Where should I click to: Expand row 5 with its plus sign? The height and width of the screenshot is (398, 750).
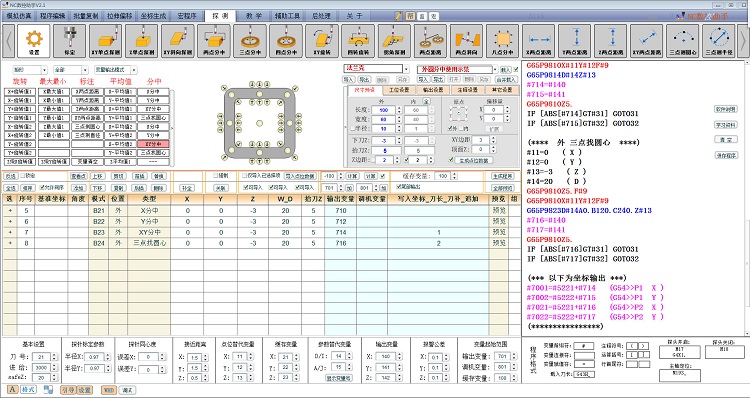point(10,210)
